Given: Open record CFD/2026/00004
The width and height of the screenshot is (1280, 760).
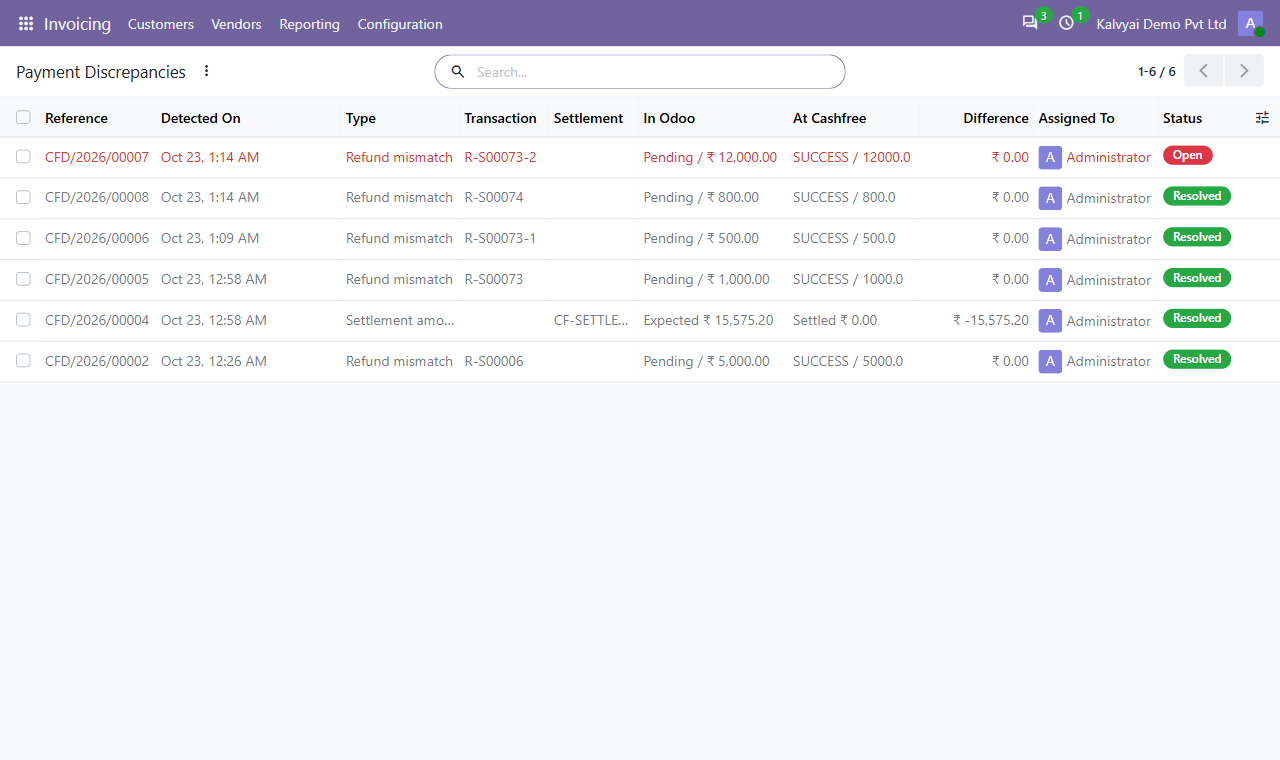Looking at the screenshot, I should click(x=97, y=320).
